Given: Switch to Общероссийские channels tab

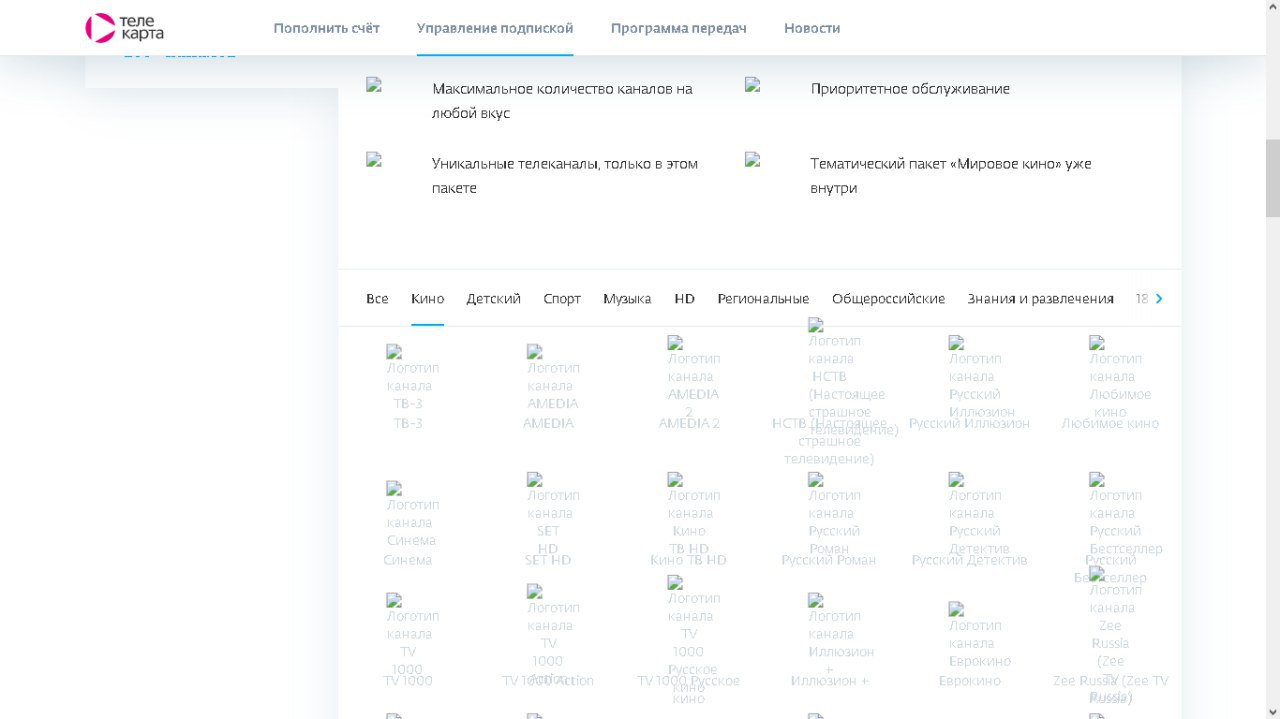Looking at the screenshot, I should [888, 298].
